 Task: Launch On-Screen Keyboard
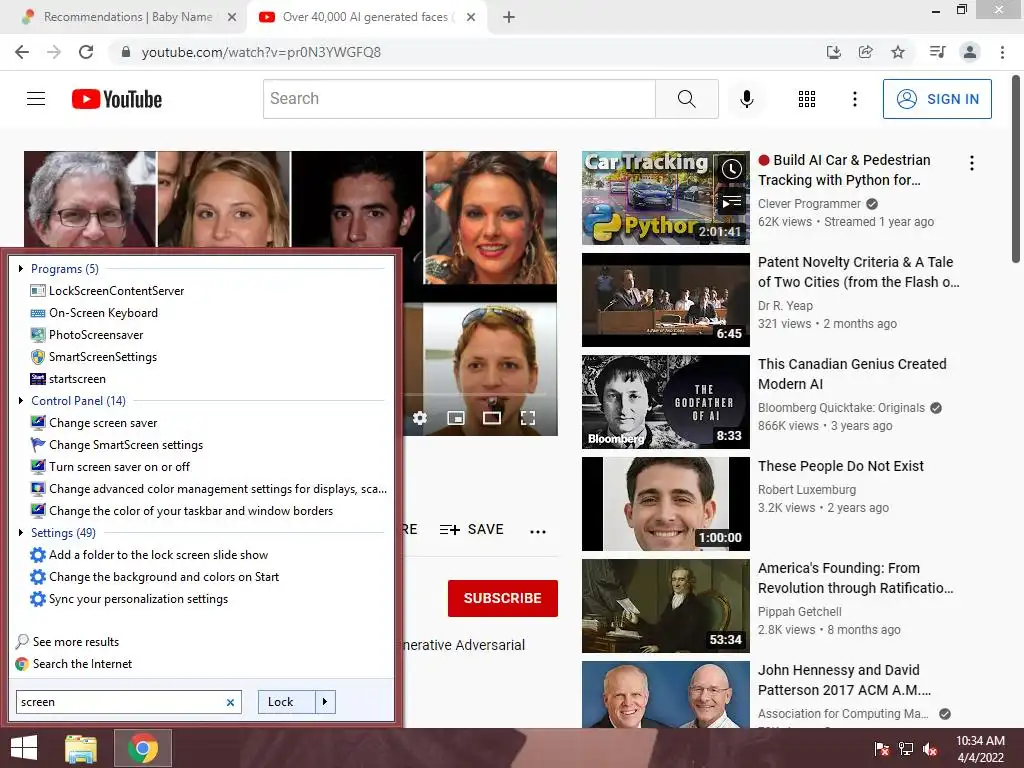click(103, 313)
